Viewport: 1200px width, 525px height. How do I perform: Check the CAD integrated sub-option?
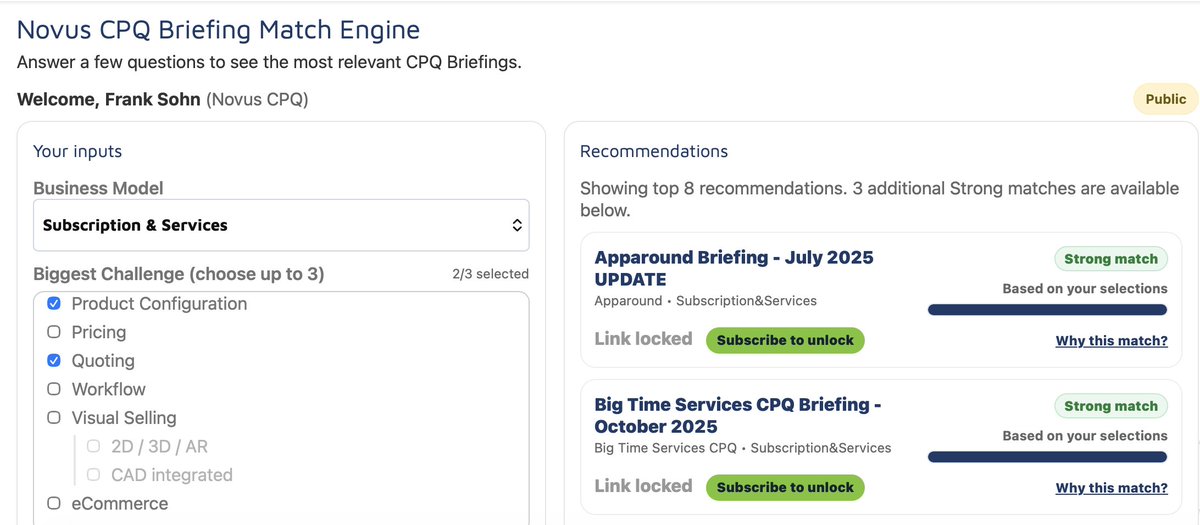pyautogui.click(x=94, y=474)
